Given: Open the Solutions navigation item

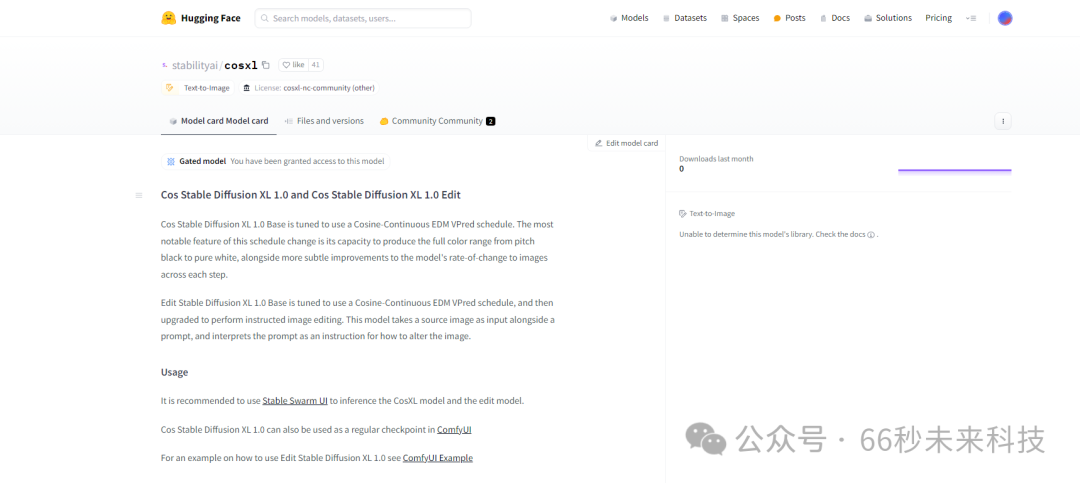Looking at the screenshot, I should [x=888, y=18].
